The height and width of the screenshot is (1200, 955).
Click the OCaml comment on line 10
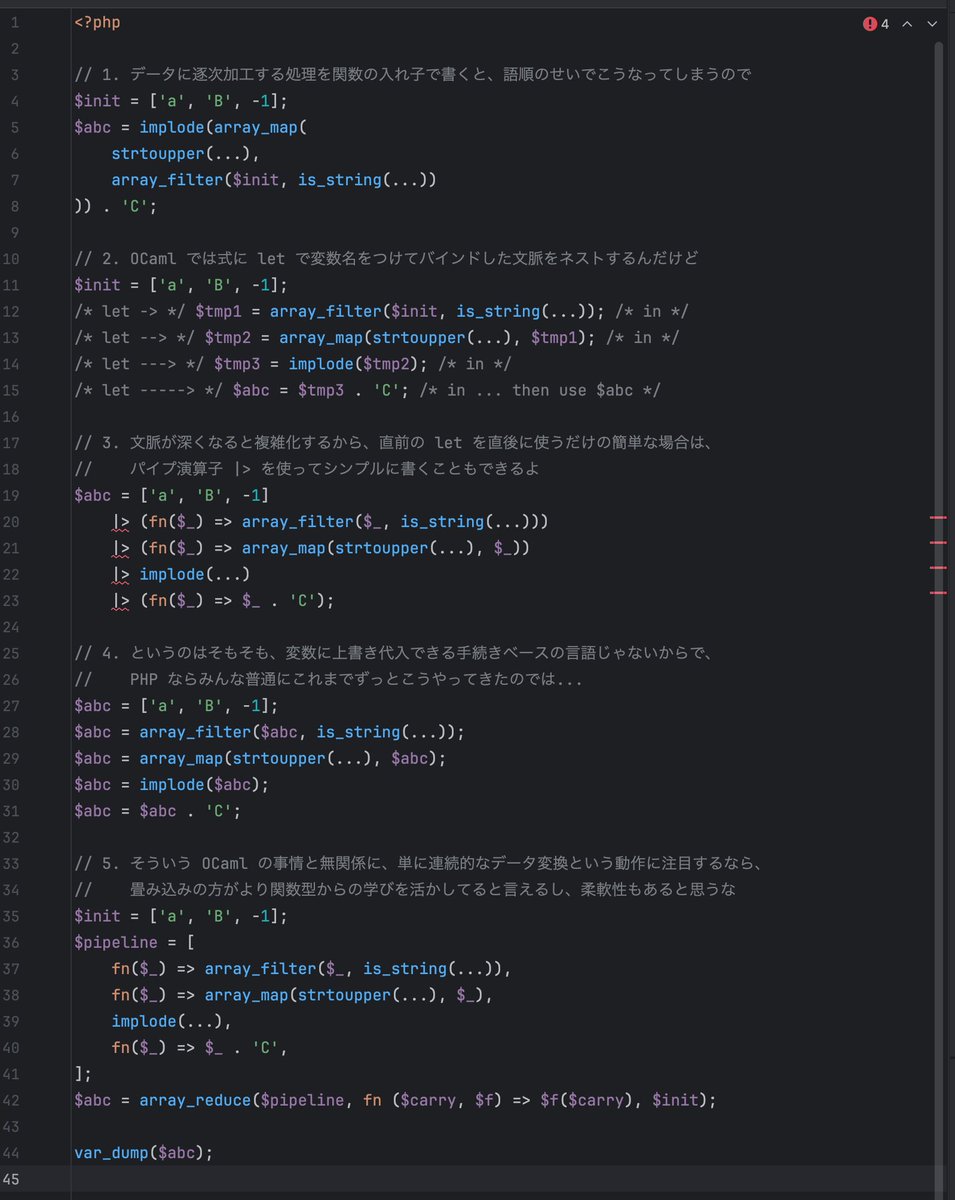(386, 258)
